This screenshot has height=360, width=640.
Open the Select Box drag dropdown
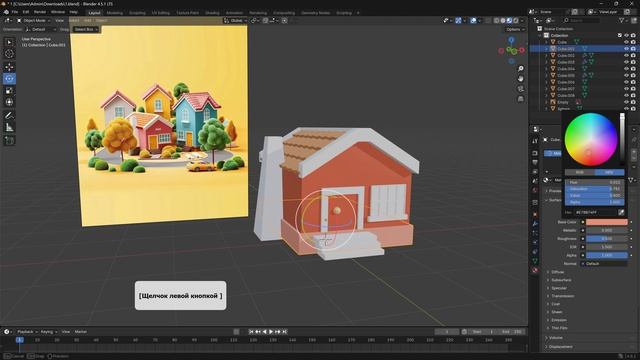86,29
